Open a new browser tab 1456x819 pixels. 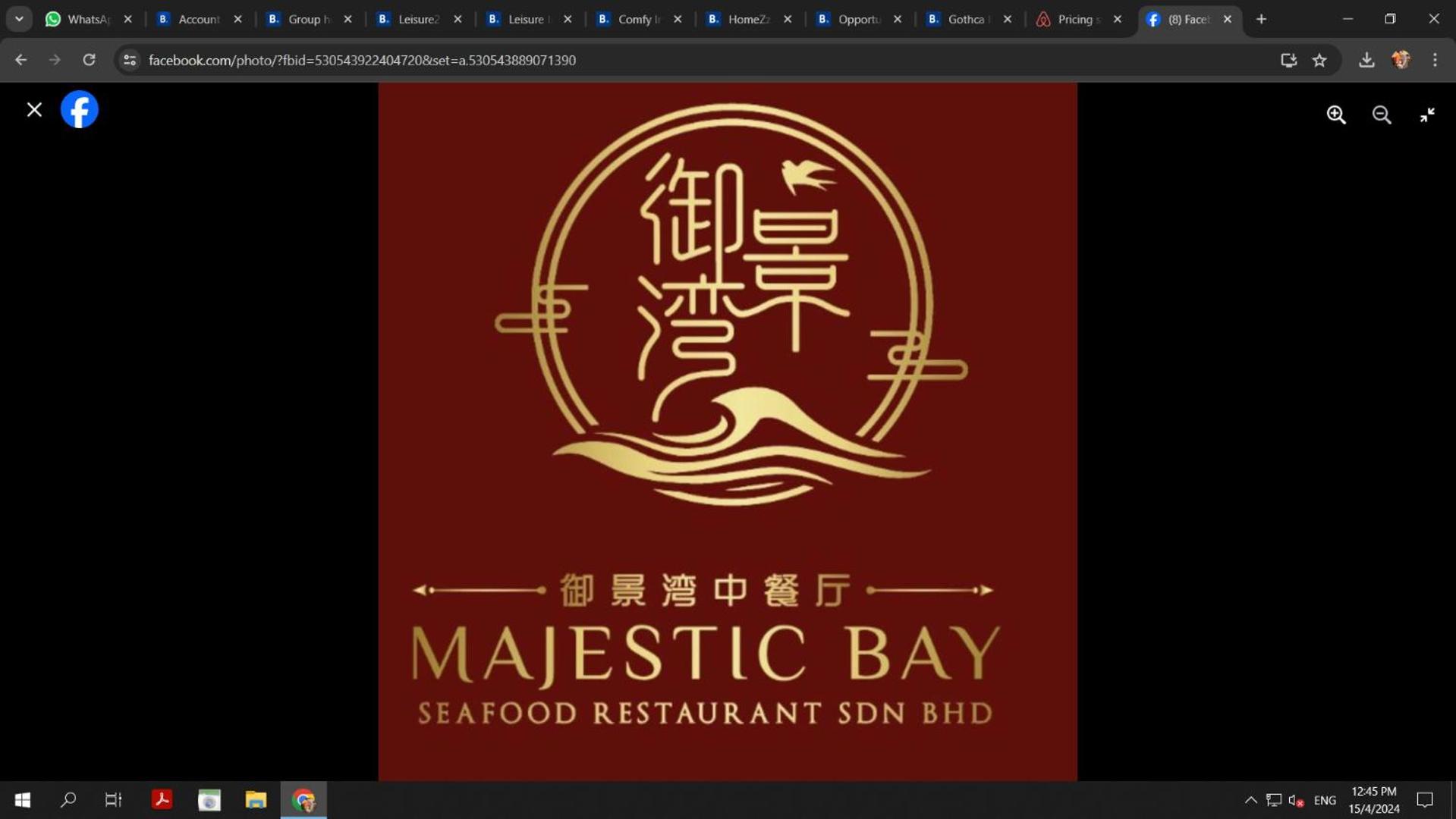click(1261, 20)
